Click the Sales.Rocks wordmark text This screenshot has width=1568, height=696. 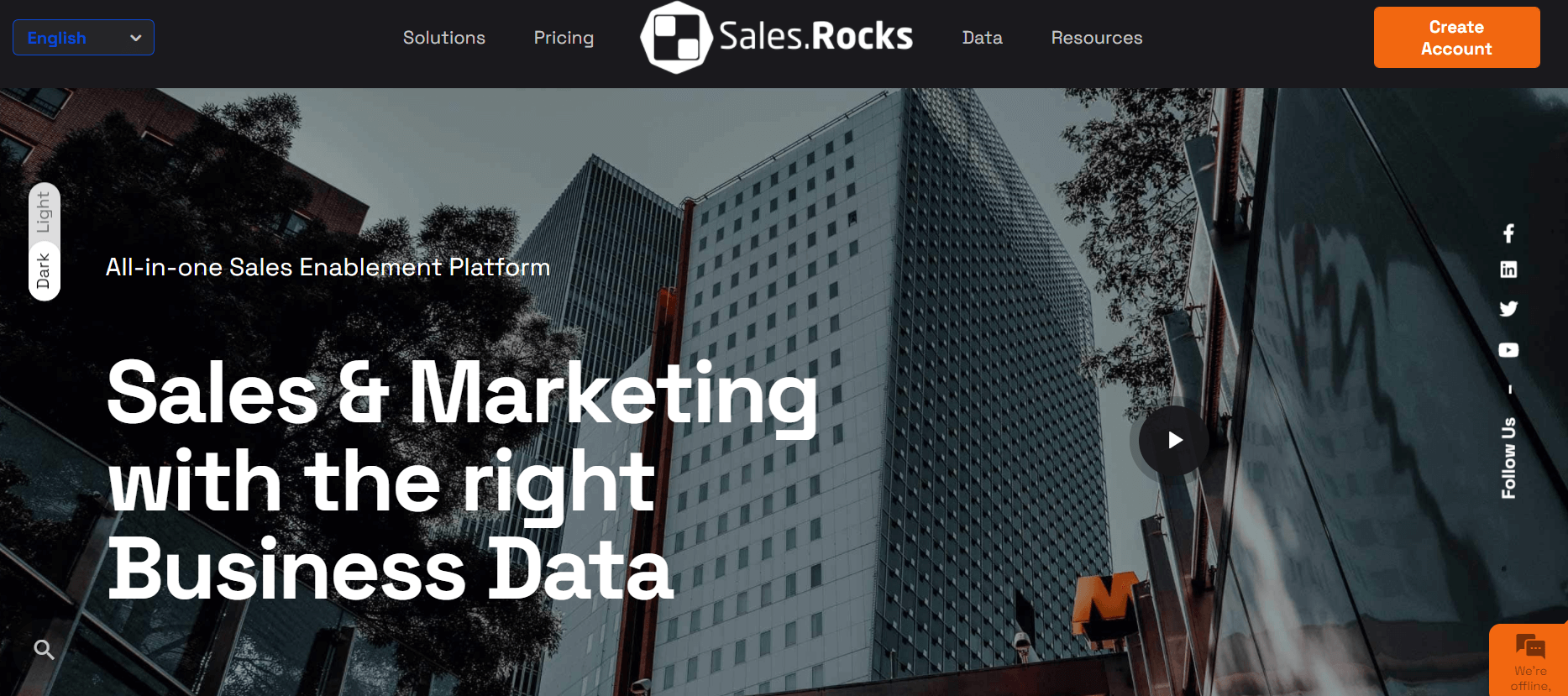(x=815, y=37)
